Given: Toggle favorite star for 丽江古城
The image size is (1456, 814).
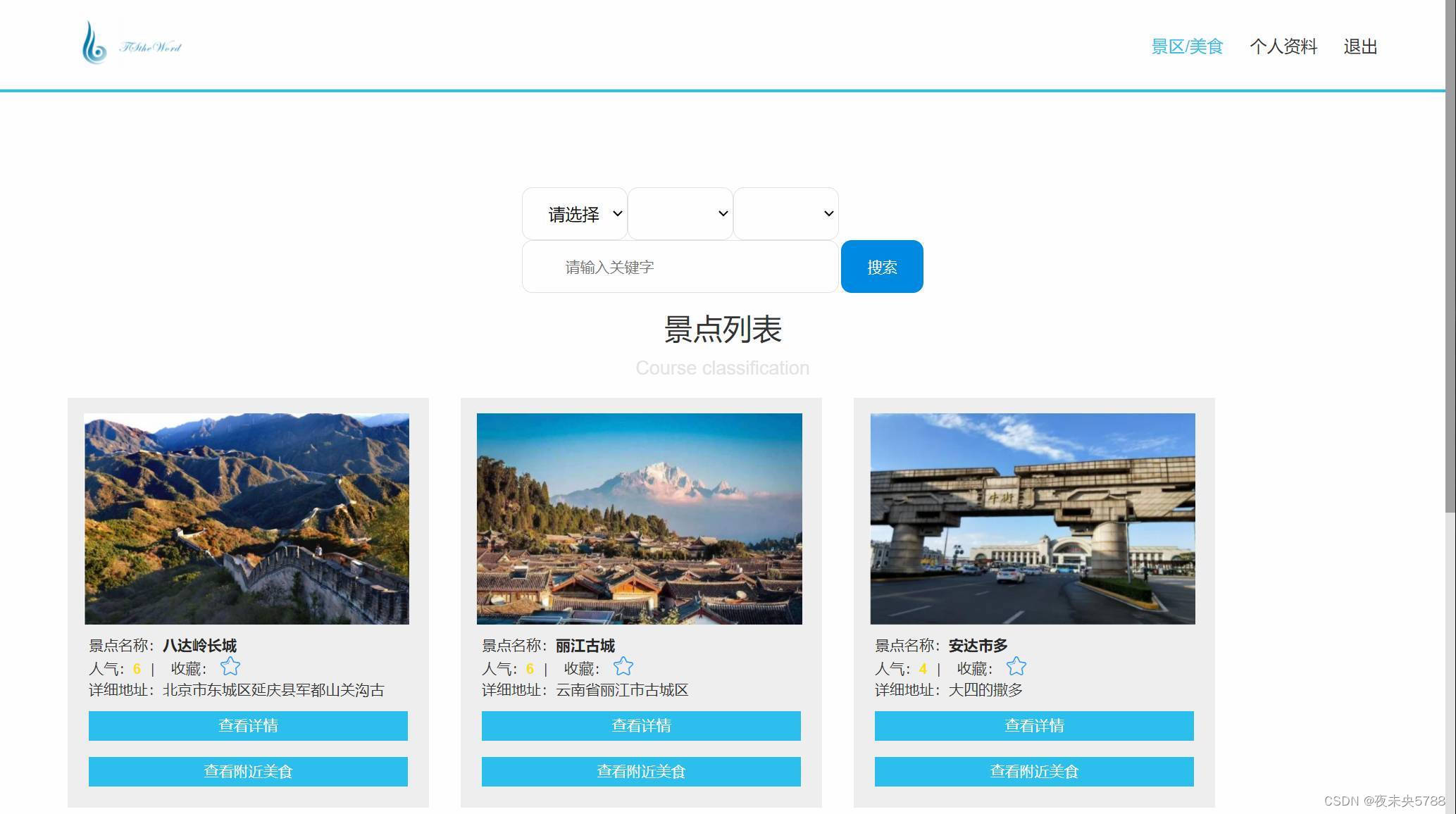Looking at the screenshot, I should tap(623, 666).
